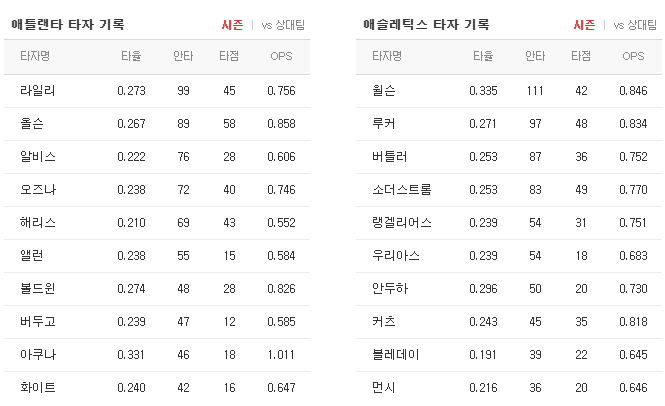Click on batter 루커
The width and height of the screenshot is (665, 406).
(x=384, y=123)
